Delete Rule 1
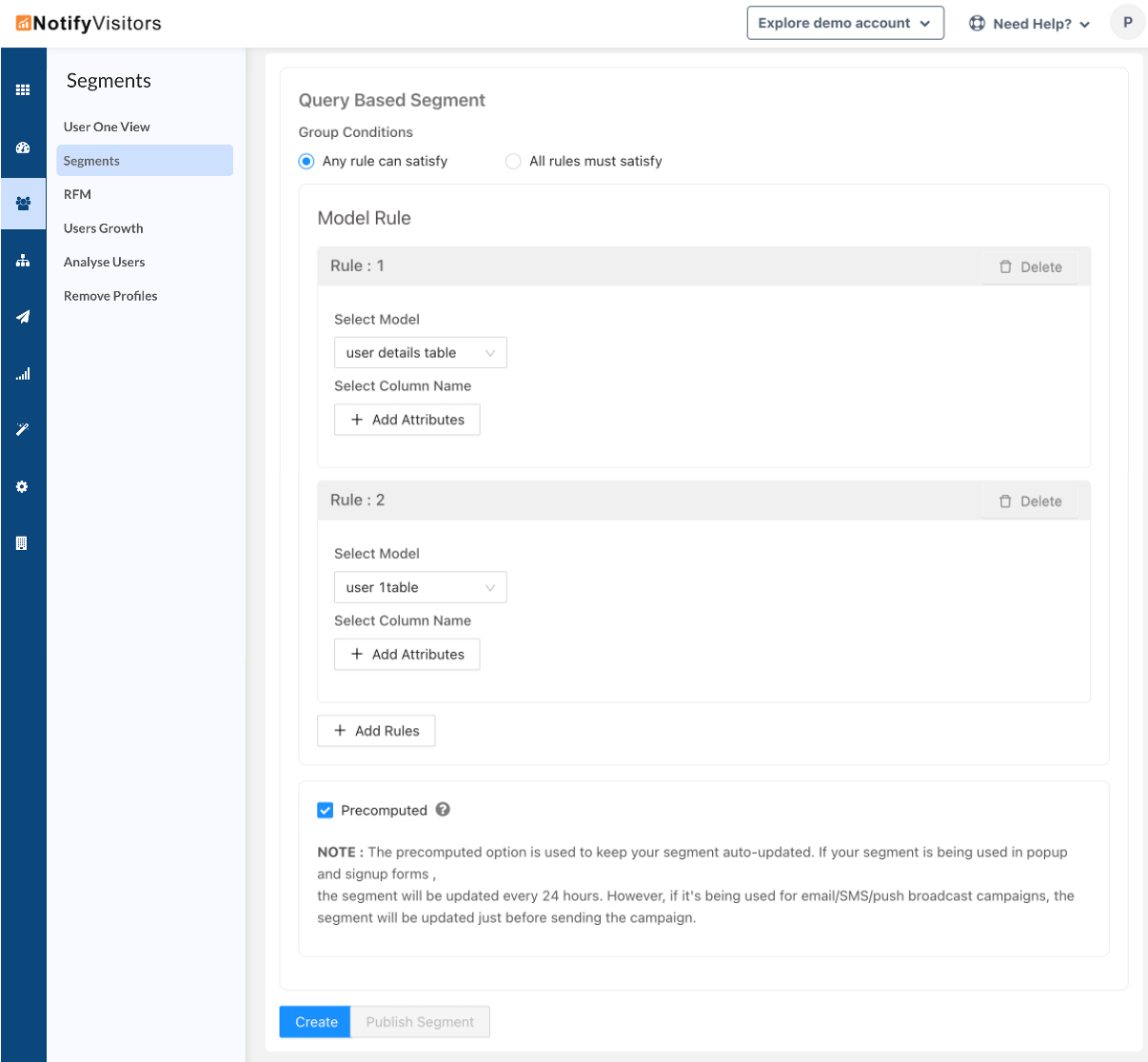 pyautogui.click(x=1031, y=267)
